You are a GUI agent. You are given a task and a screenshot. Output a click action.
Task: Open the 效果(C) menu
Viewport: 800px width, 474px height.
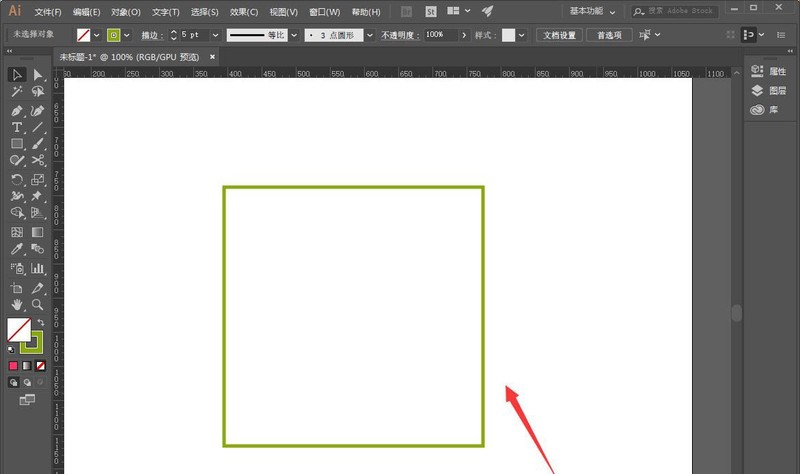click(x=244, y=12)
